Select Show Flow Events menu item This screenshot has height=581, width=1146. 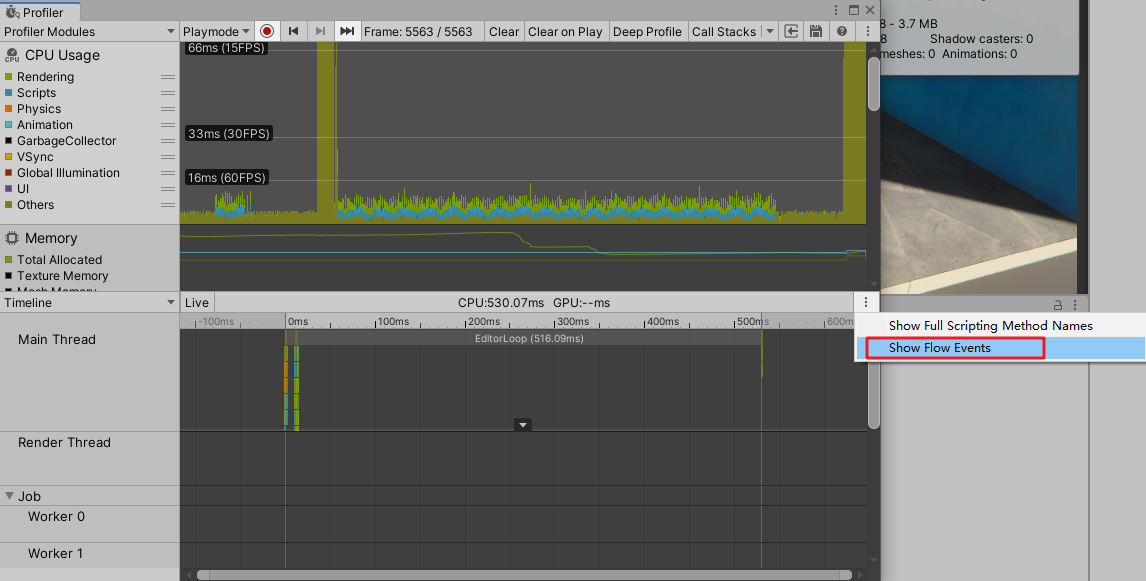click(940, 347)
